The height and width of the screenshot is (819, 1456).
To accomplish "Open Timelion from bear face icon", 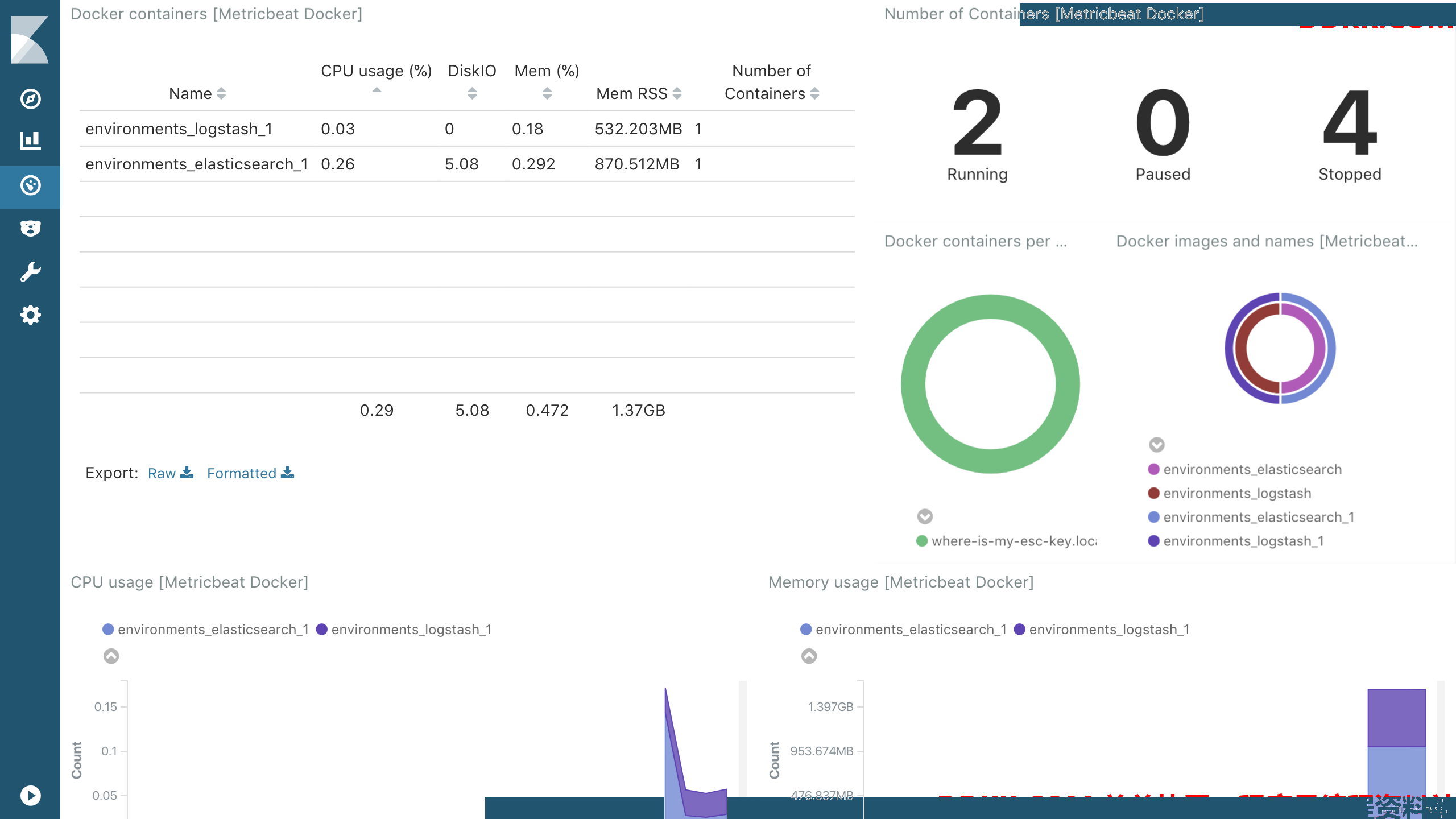I will [x=30, y=229].
